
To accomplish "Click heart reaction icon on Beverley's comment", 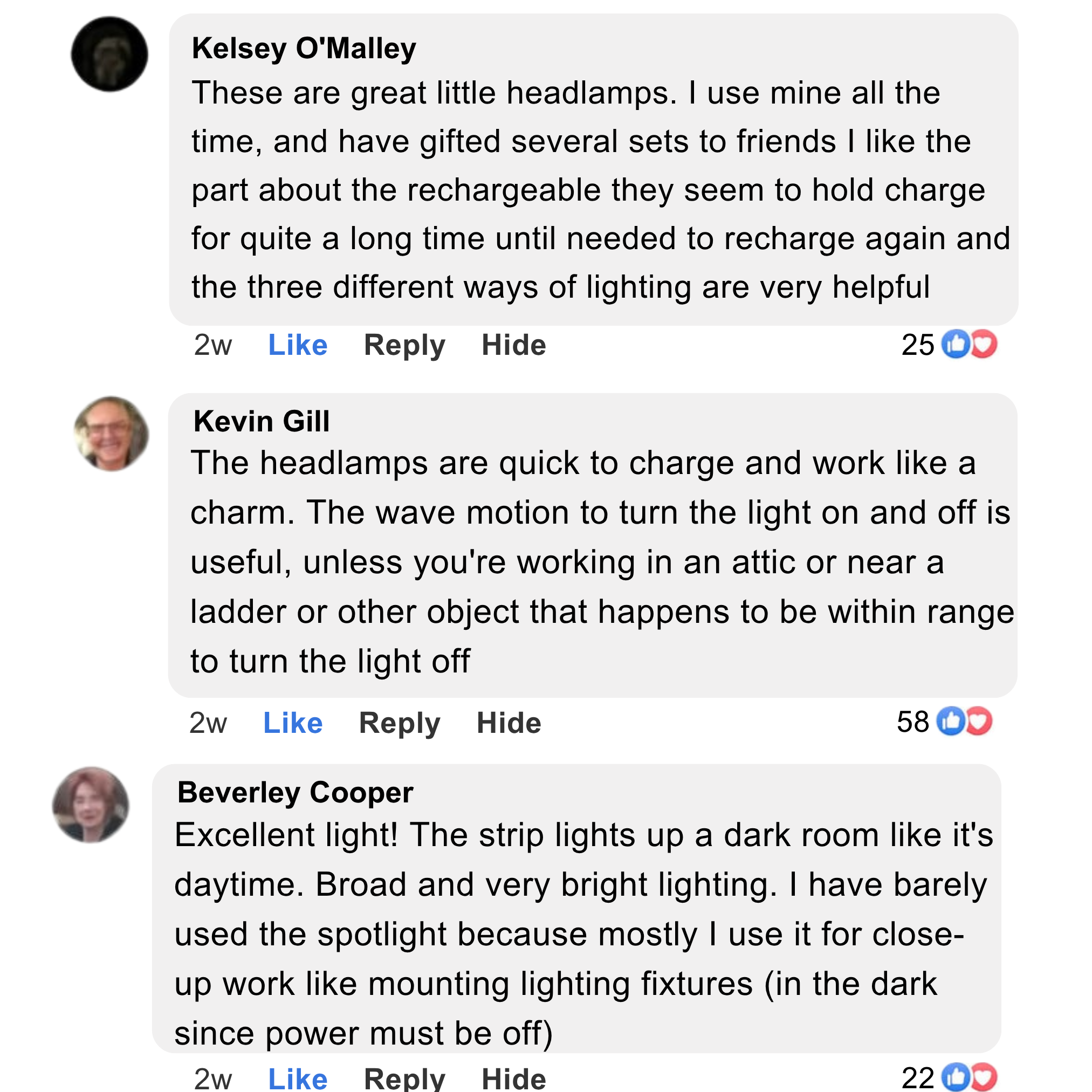I will coord(985,1077).
